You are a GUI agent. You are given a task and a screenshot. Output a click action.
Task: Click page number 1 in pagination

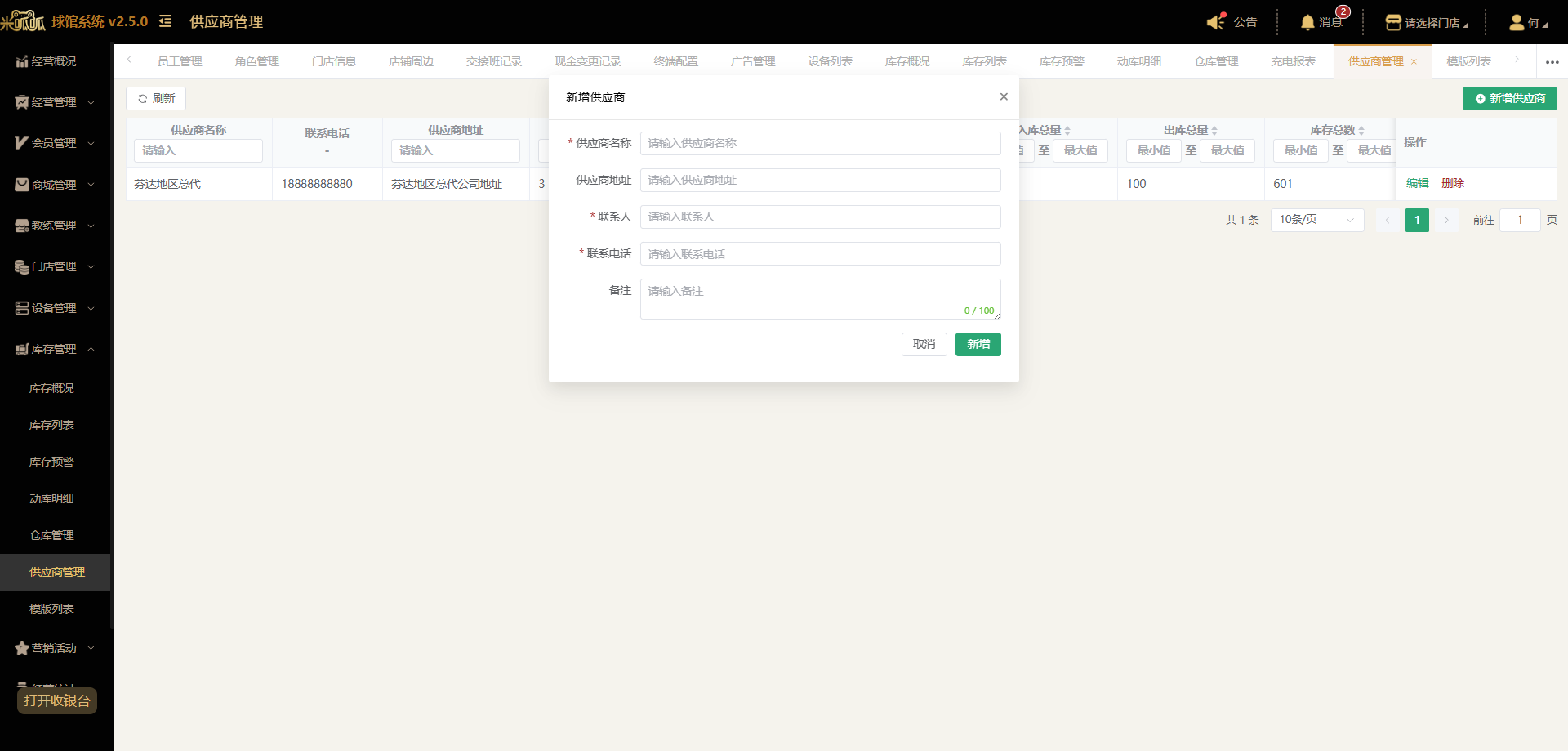1417,220
